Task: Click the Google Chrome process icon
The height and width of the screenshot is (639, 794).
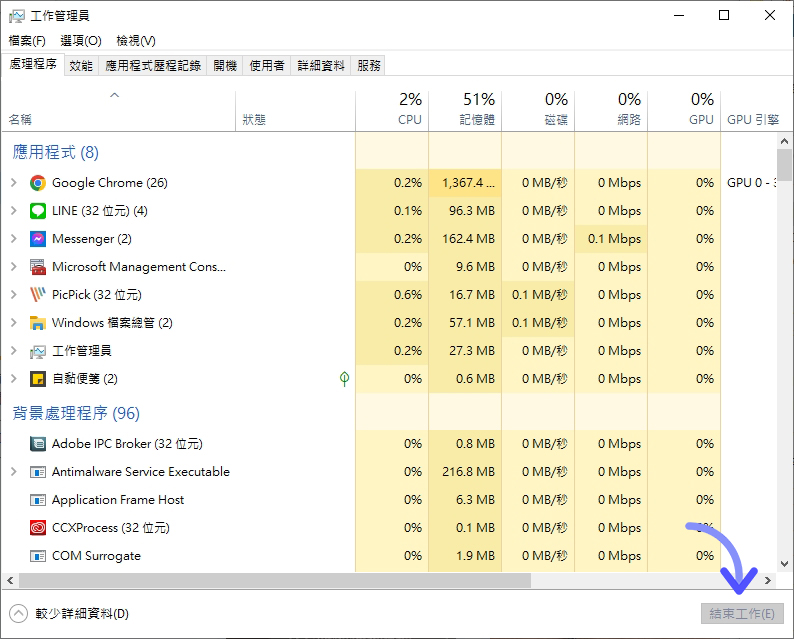Action: (x=37, y=183)
